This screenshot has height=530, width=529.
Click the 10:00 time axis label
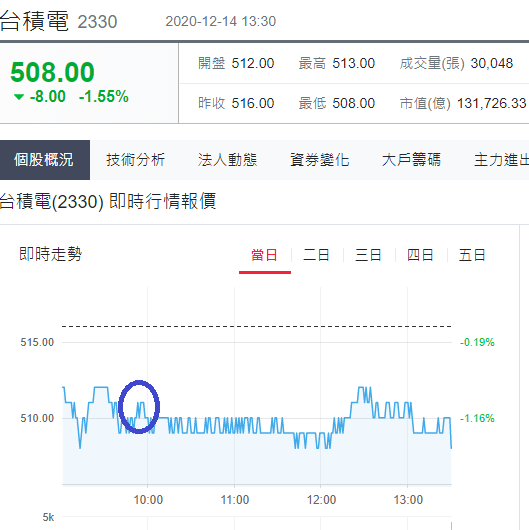(148, 500)
